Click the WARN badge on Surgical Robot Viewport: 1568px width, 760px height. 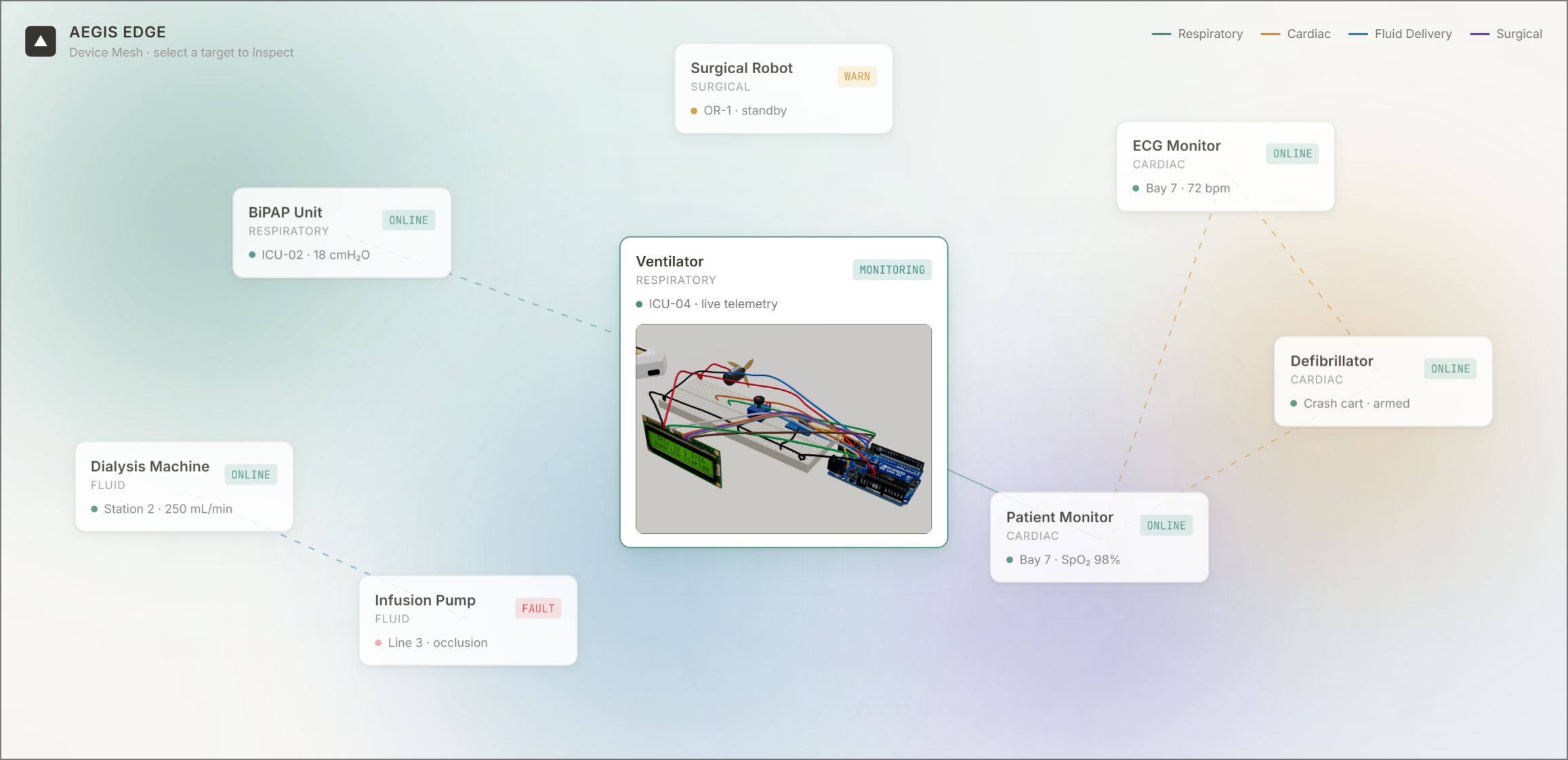coord(857,77)
